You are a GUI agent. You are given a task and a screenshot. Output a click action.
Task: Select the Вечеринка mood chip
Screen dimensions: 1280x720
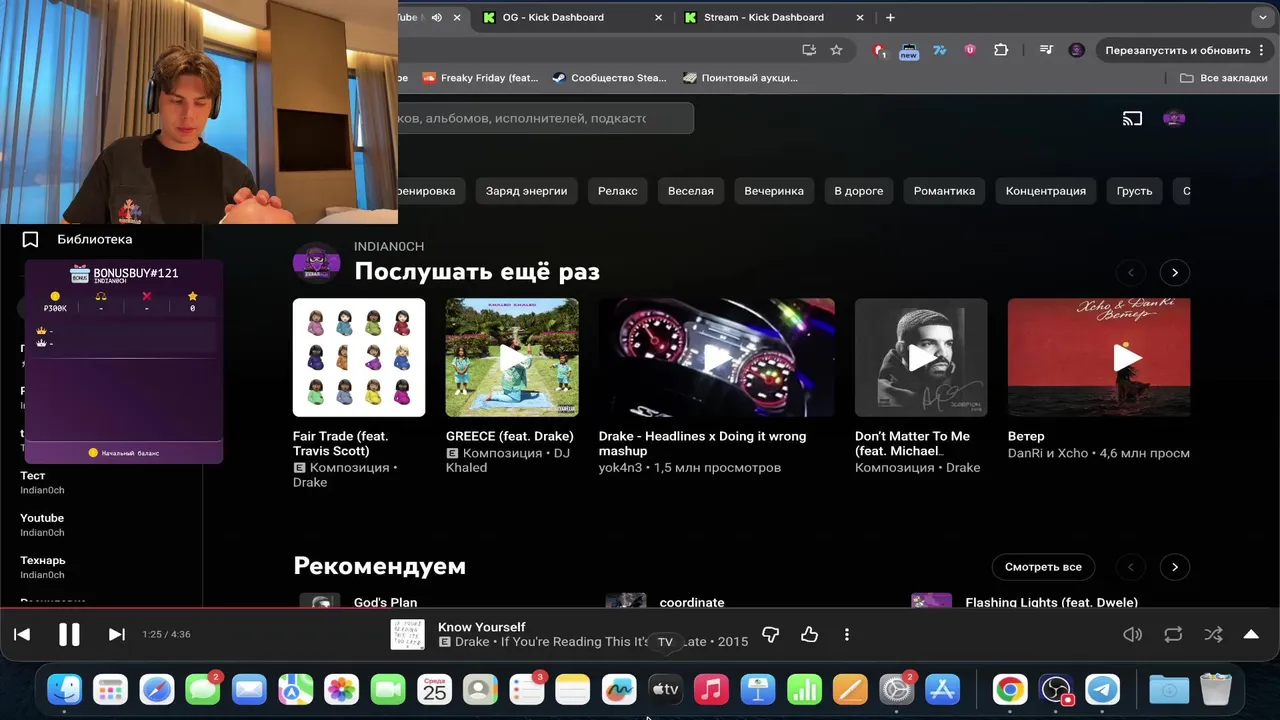(774, 190)
